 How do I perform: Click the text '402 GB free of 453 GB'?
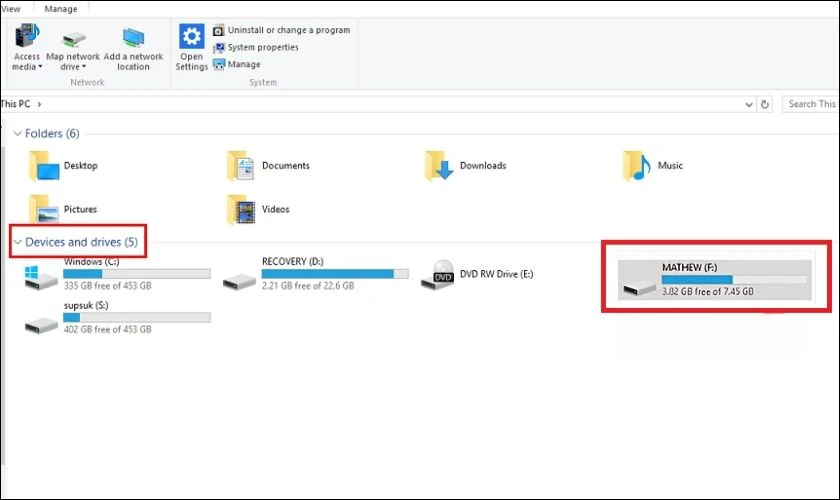(x=107, y=330)
